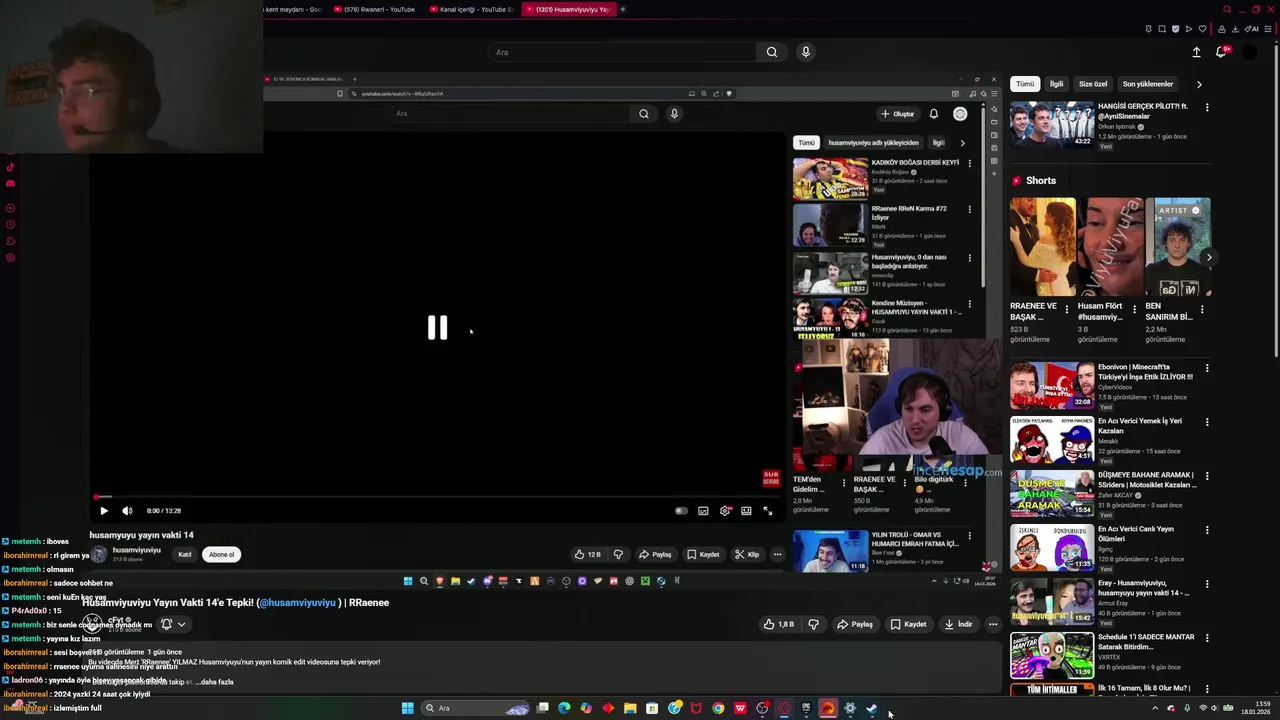Start voice search with the microphone icon
Viewport: 1280px width, 720px height.
806,52
